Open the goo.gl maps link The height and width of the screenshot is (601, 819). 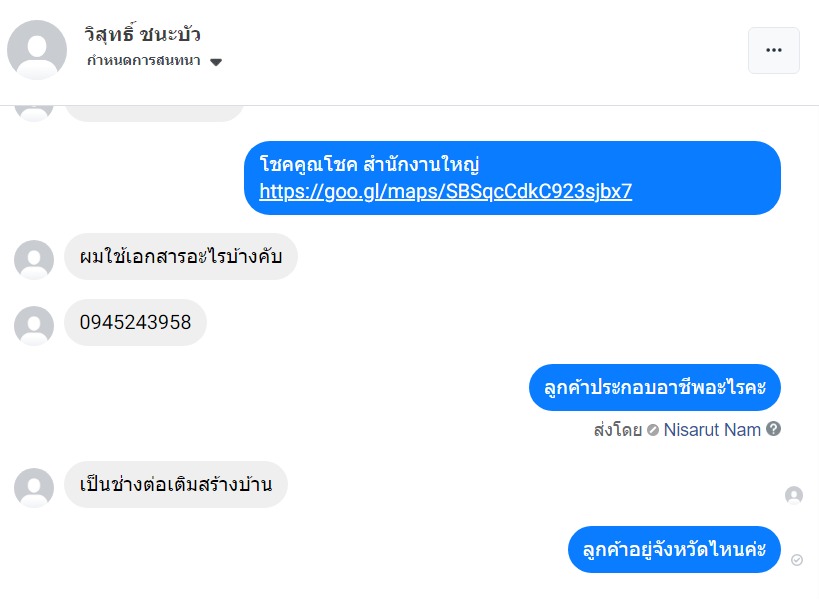[445, 191]
